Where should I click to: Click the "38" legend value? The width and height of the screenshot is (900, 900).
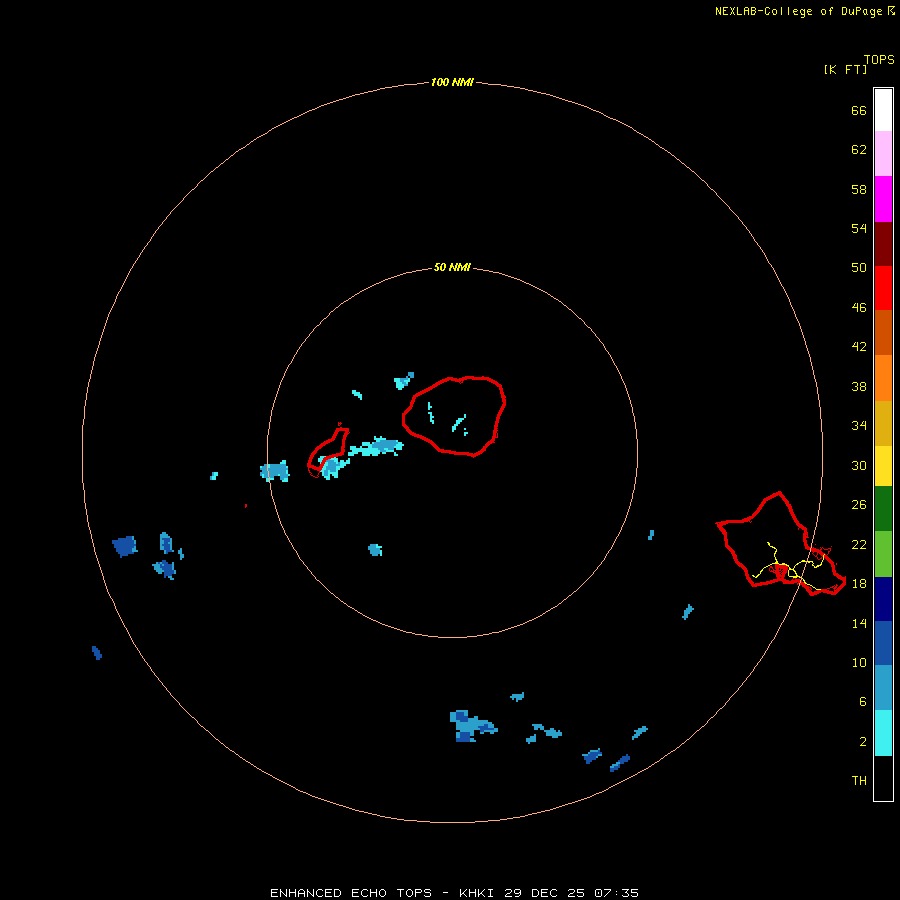(x=859, y=386)
